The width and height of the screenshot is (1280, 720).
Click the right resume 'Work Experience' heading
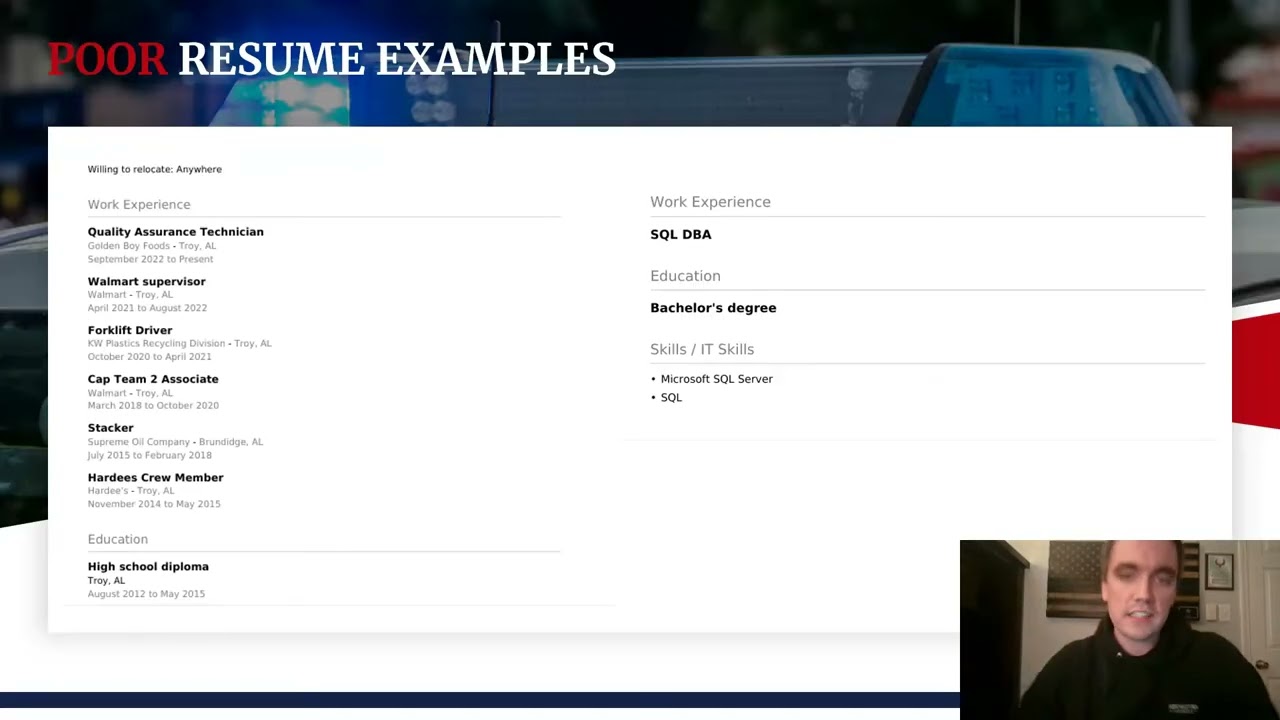tap(710, 202)
